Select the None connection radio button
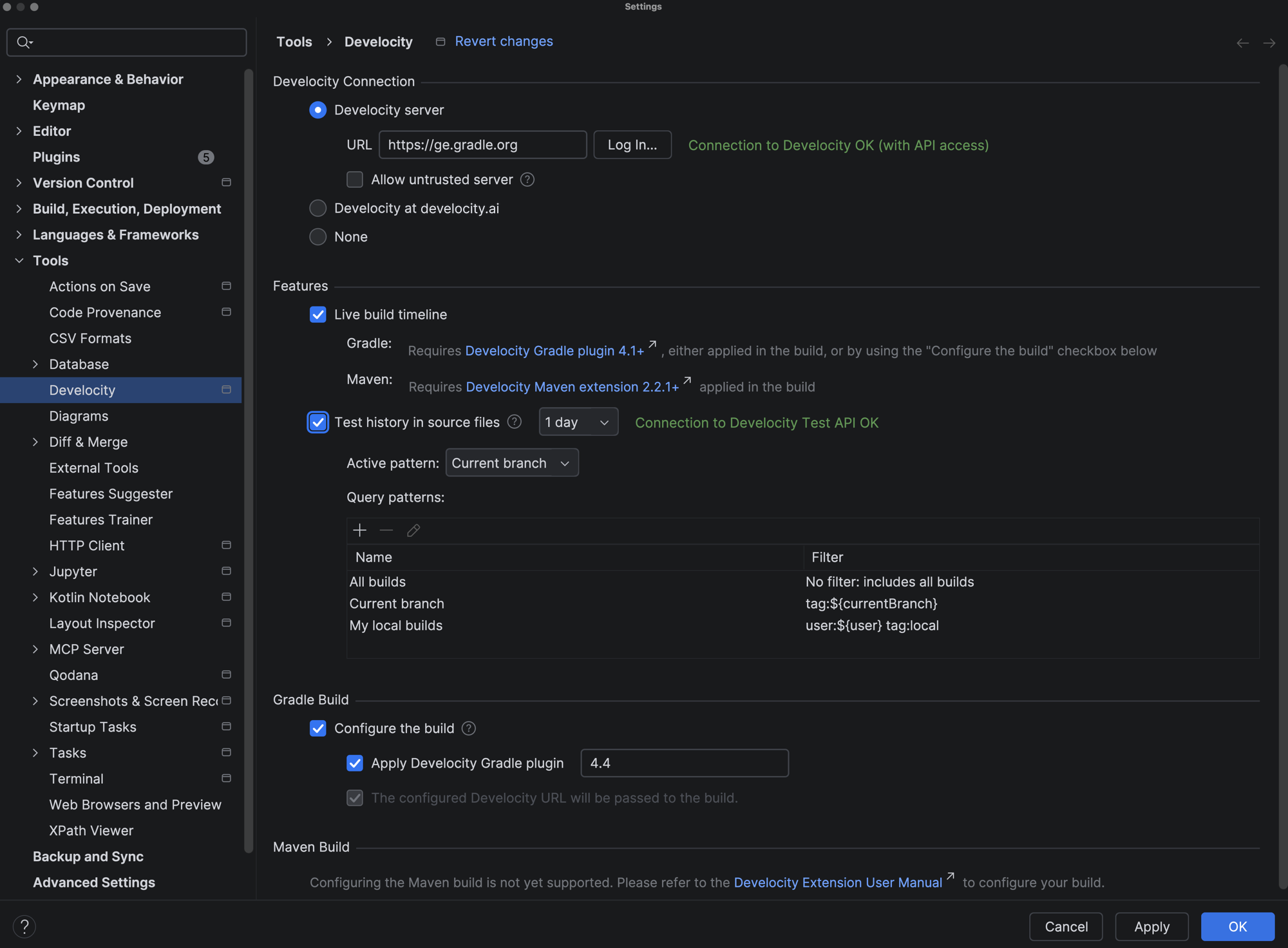 318,236
